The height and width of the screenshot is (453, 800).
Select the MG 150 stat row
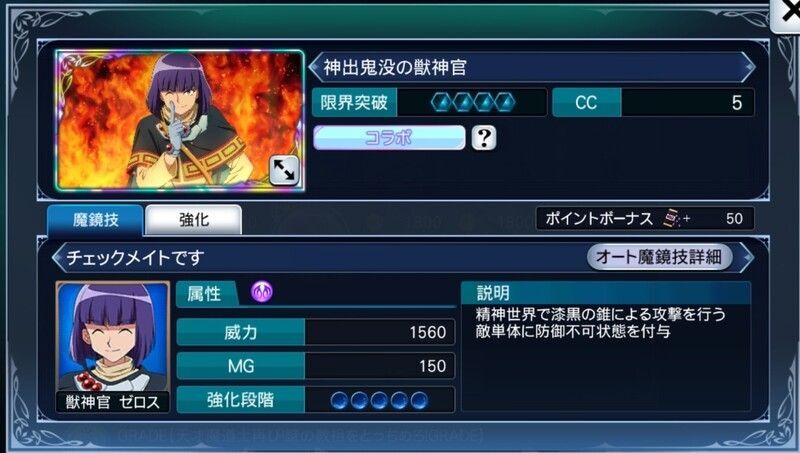pyautogui.click(x=316, y=366)
